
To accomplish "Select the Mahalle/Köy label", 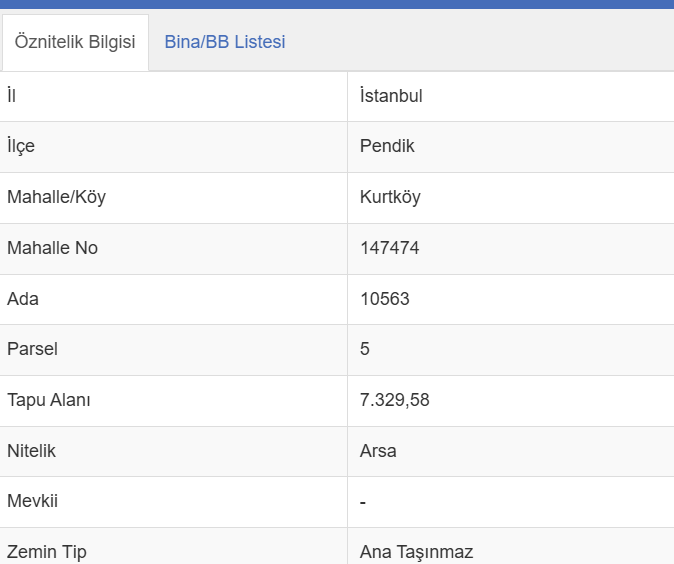I will click(x=56, y=197).
